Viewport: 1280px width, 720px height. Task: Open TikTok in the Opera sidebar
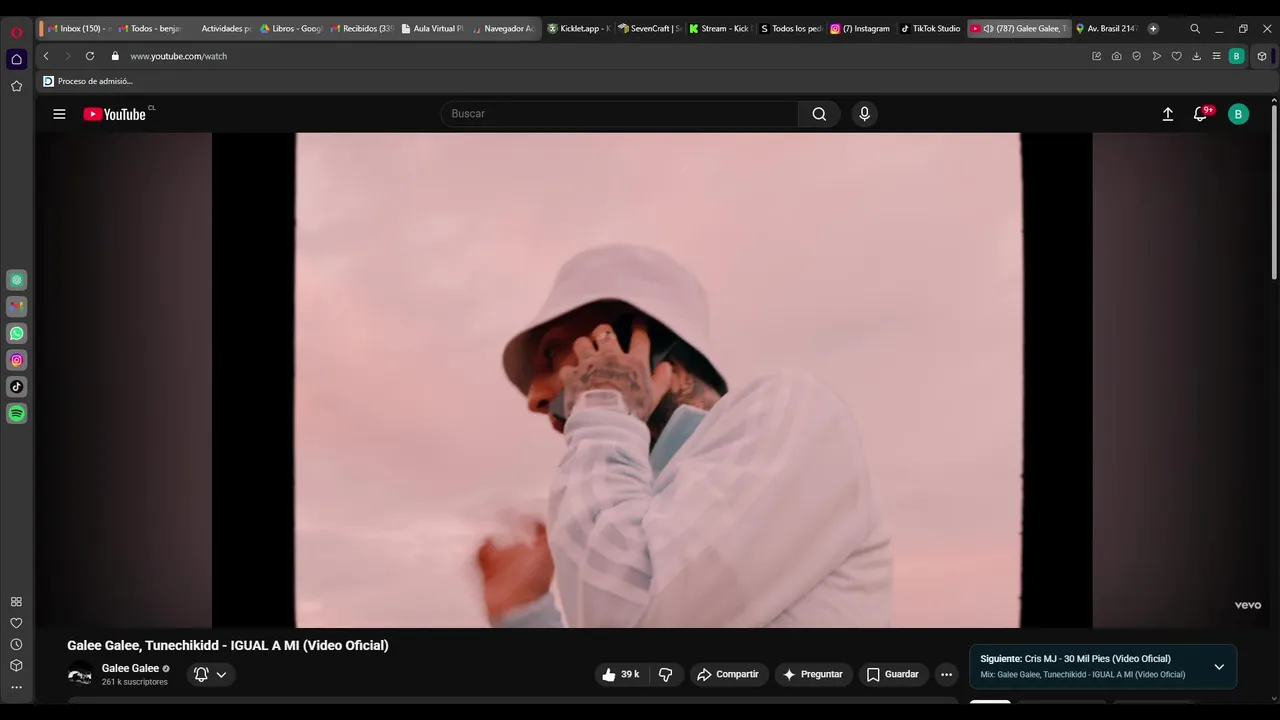point(17,386)
